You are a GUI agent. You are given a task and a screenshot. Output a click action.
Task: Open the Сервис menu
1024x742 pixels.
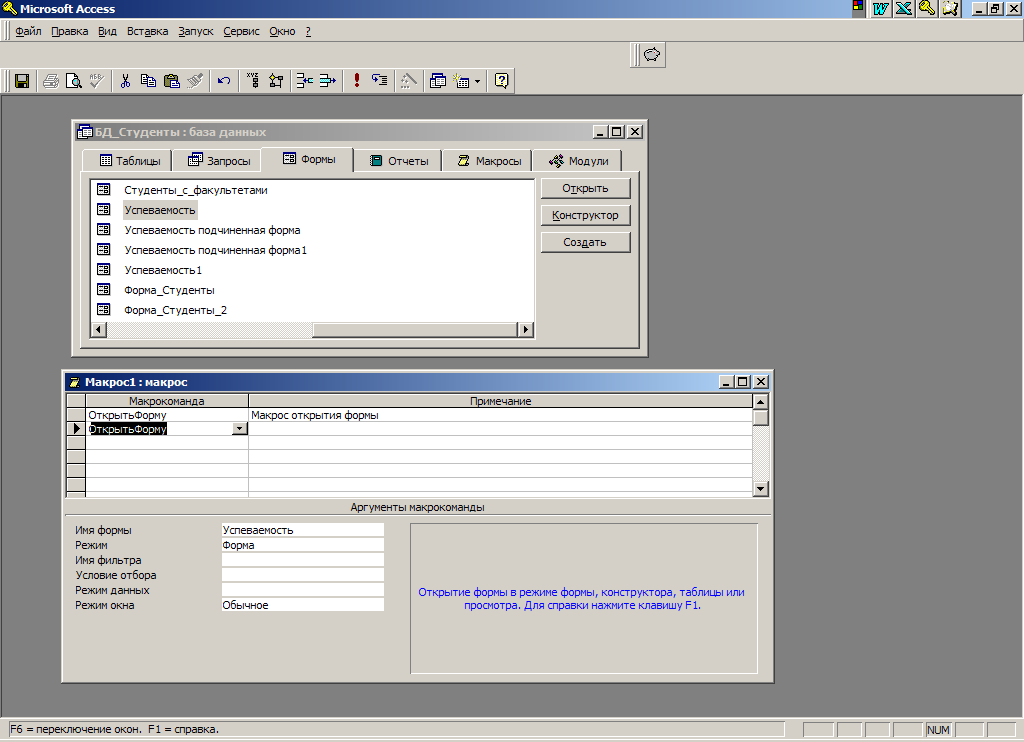click(242, 31)
